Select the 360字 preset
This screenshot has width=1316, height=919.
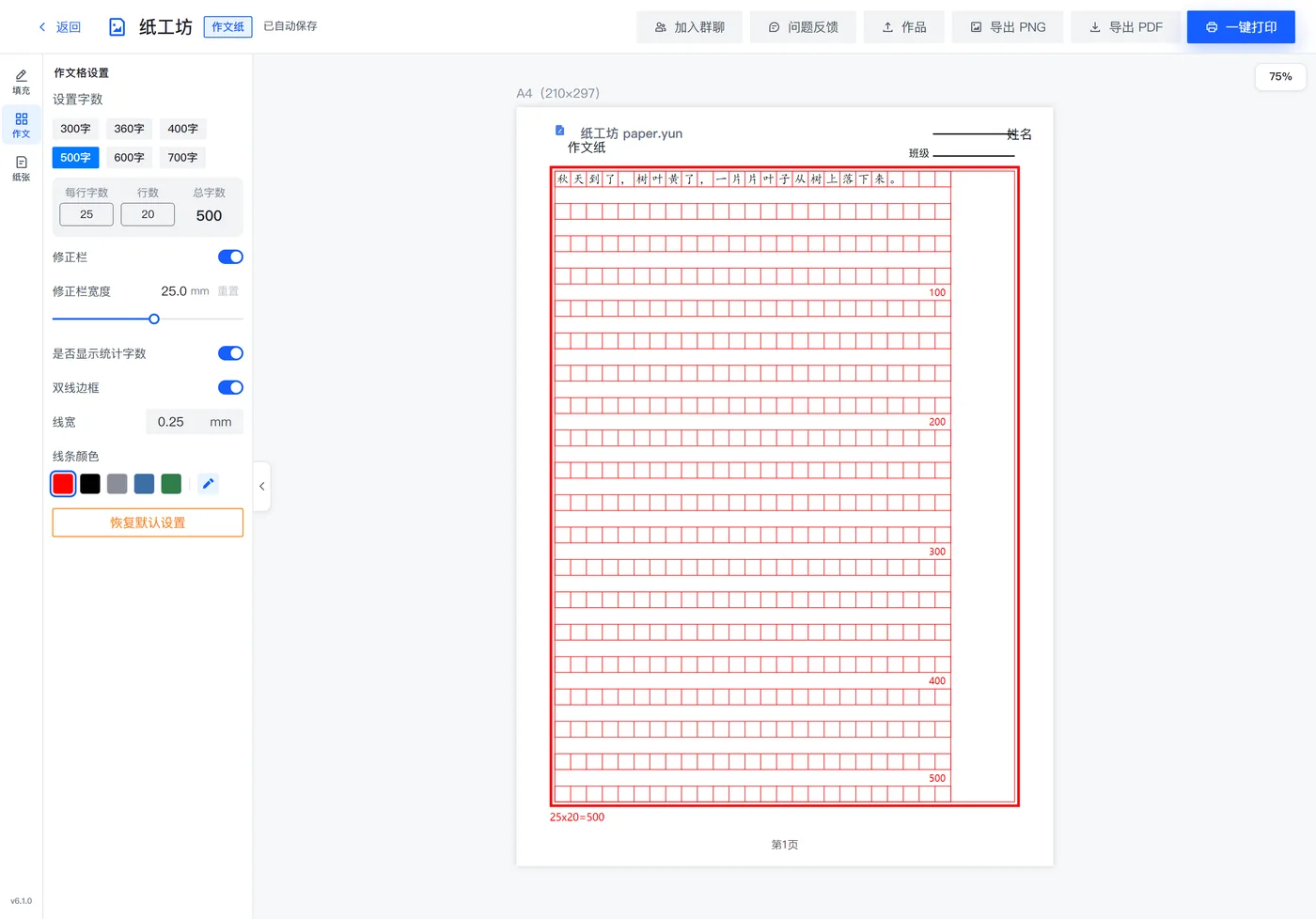click(x=129, y=129)
